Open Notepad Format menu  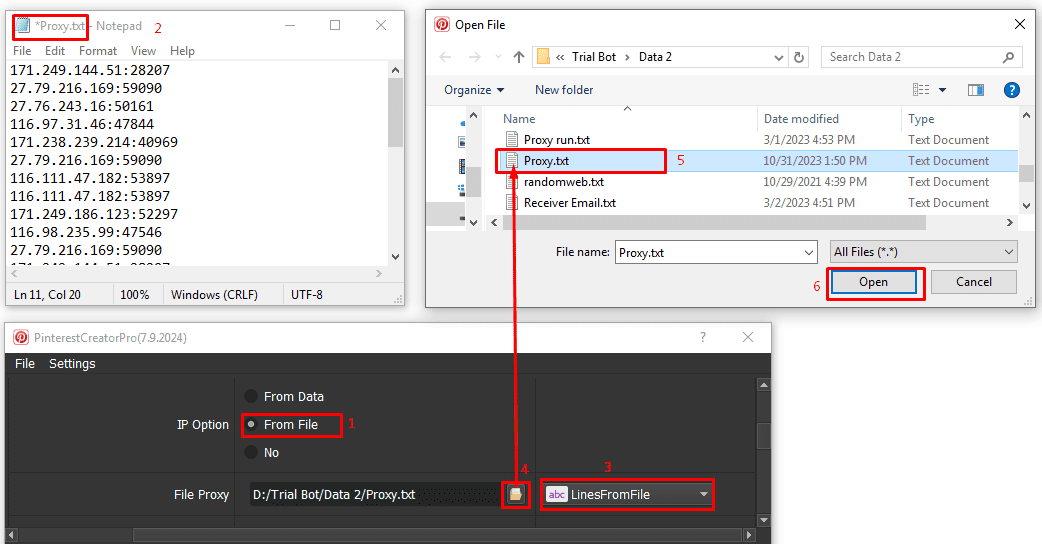(98, 51)
